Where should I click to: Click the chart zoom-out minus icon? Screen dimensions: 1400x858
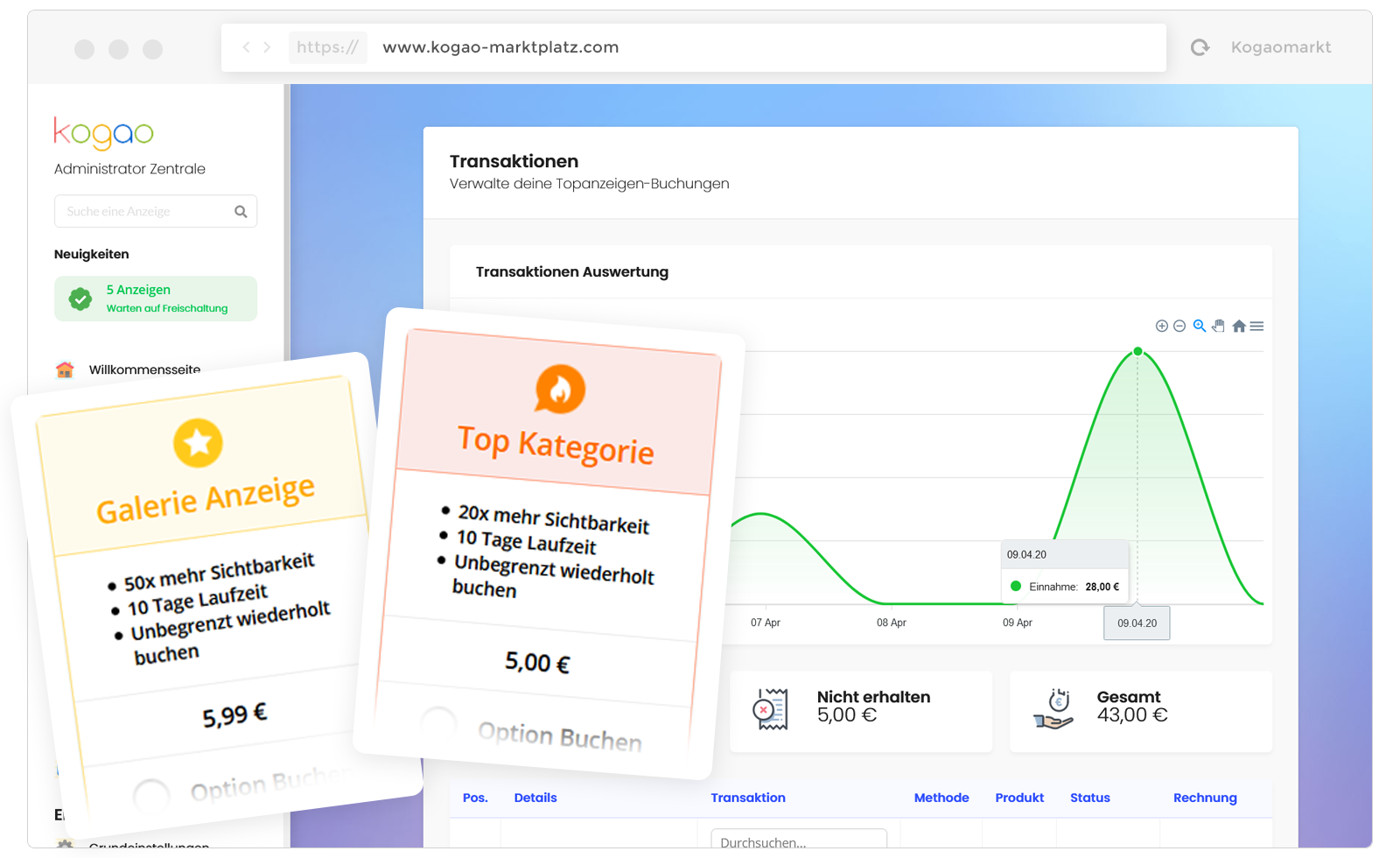tap(1179, 326)
